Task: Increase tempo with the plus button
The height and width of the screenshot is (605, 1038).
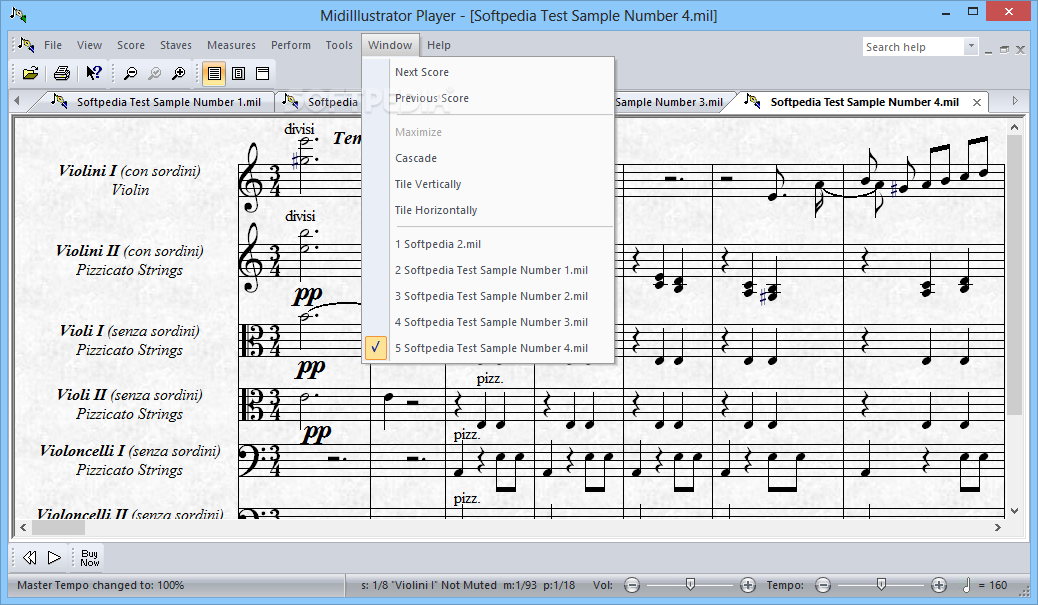Action: point(939,585)
